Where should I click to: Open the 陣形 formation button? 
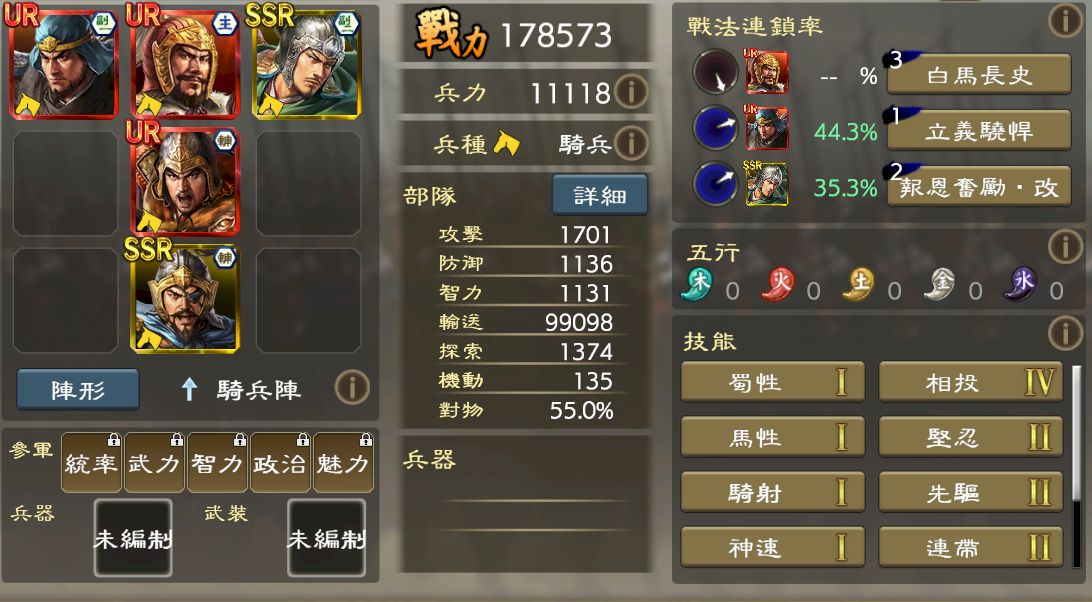(78, 389)
